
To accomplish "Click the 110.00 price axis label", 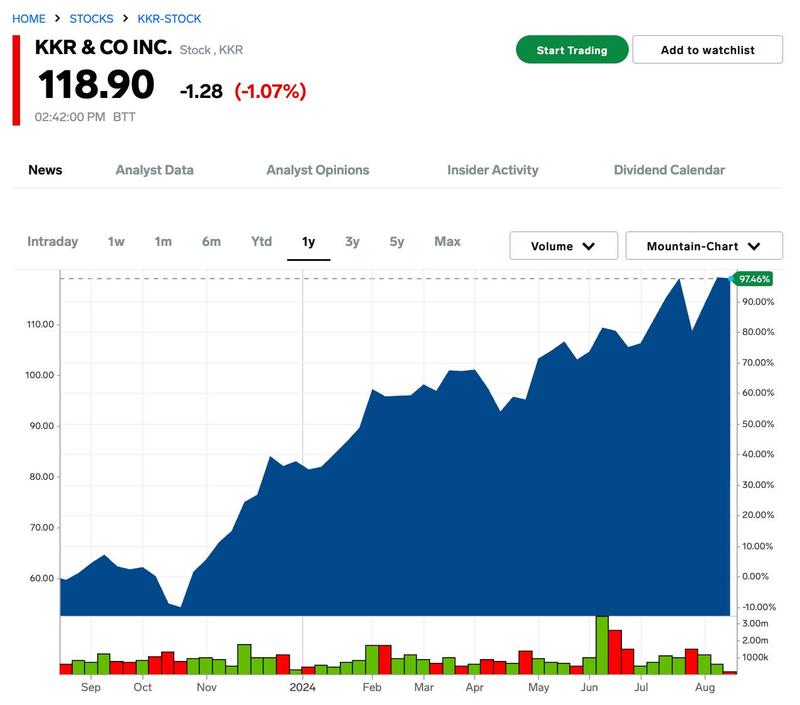I will [40, 324].
